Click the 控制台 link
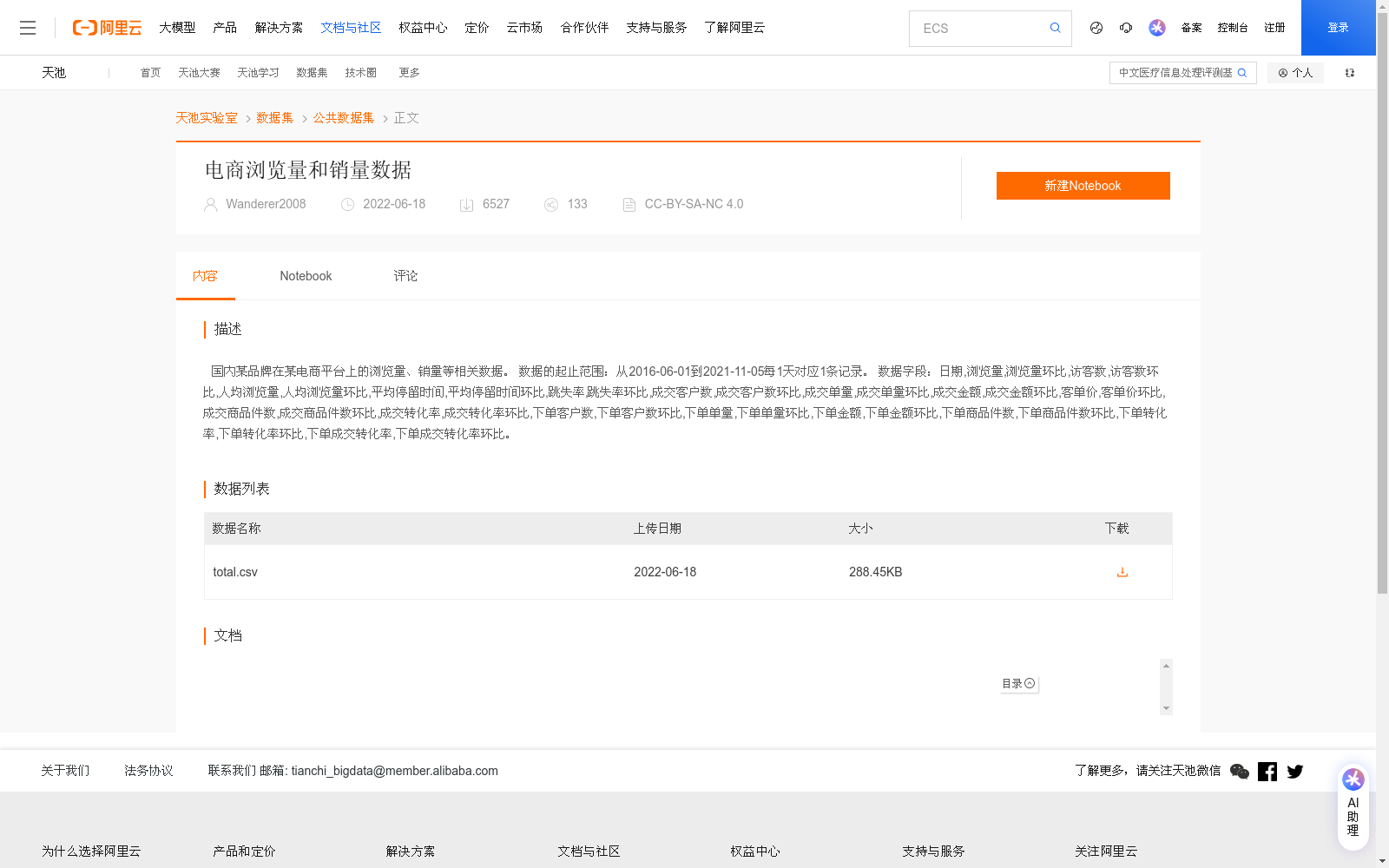The width and height of the screenshot is (1389, 868). click(x=1233, y=28)
